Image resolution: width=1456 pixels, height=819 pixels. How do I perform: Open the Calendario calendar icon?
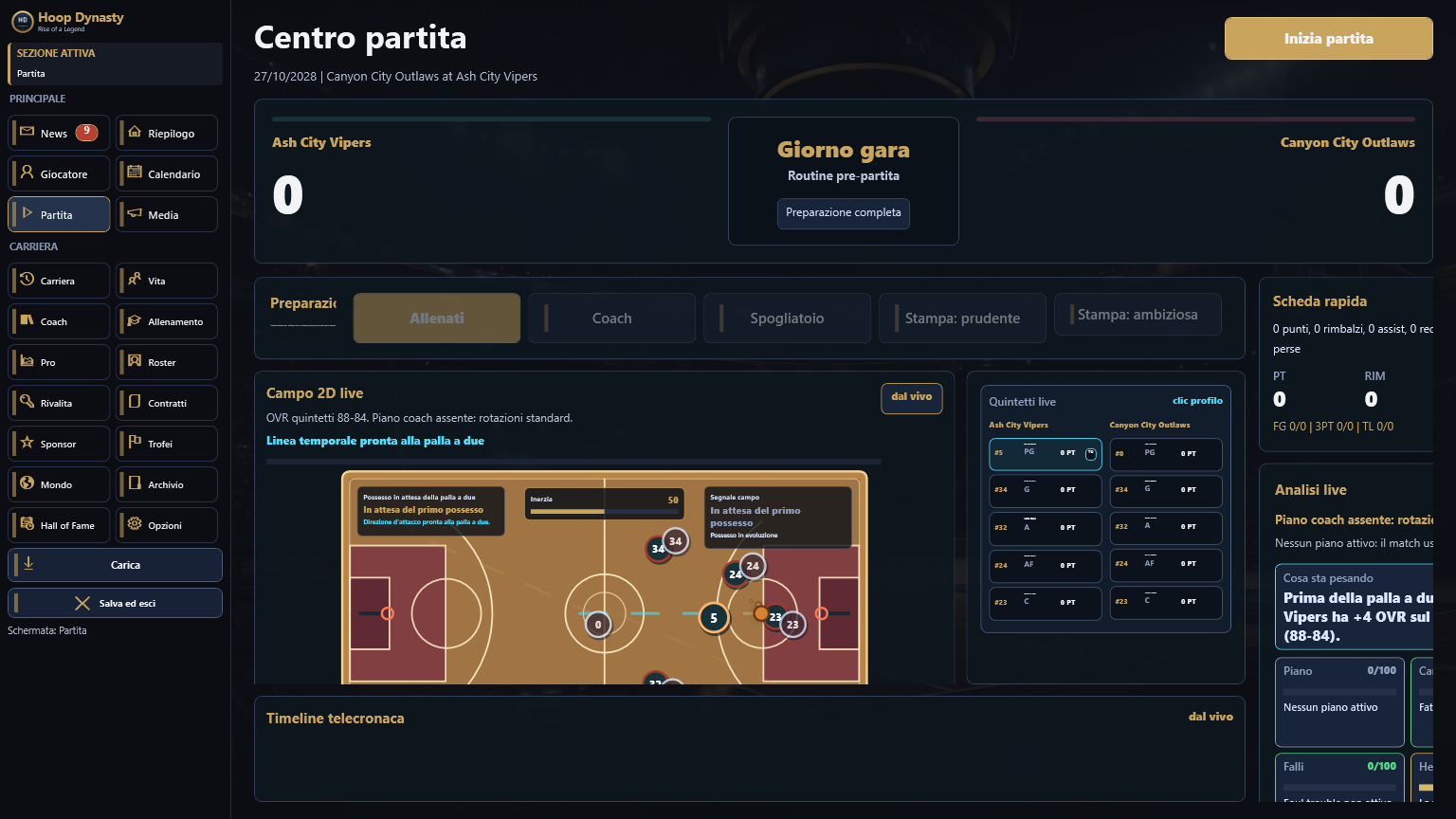[135, 173]
